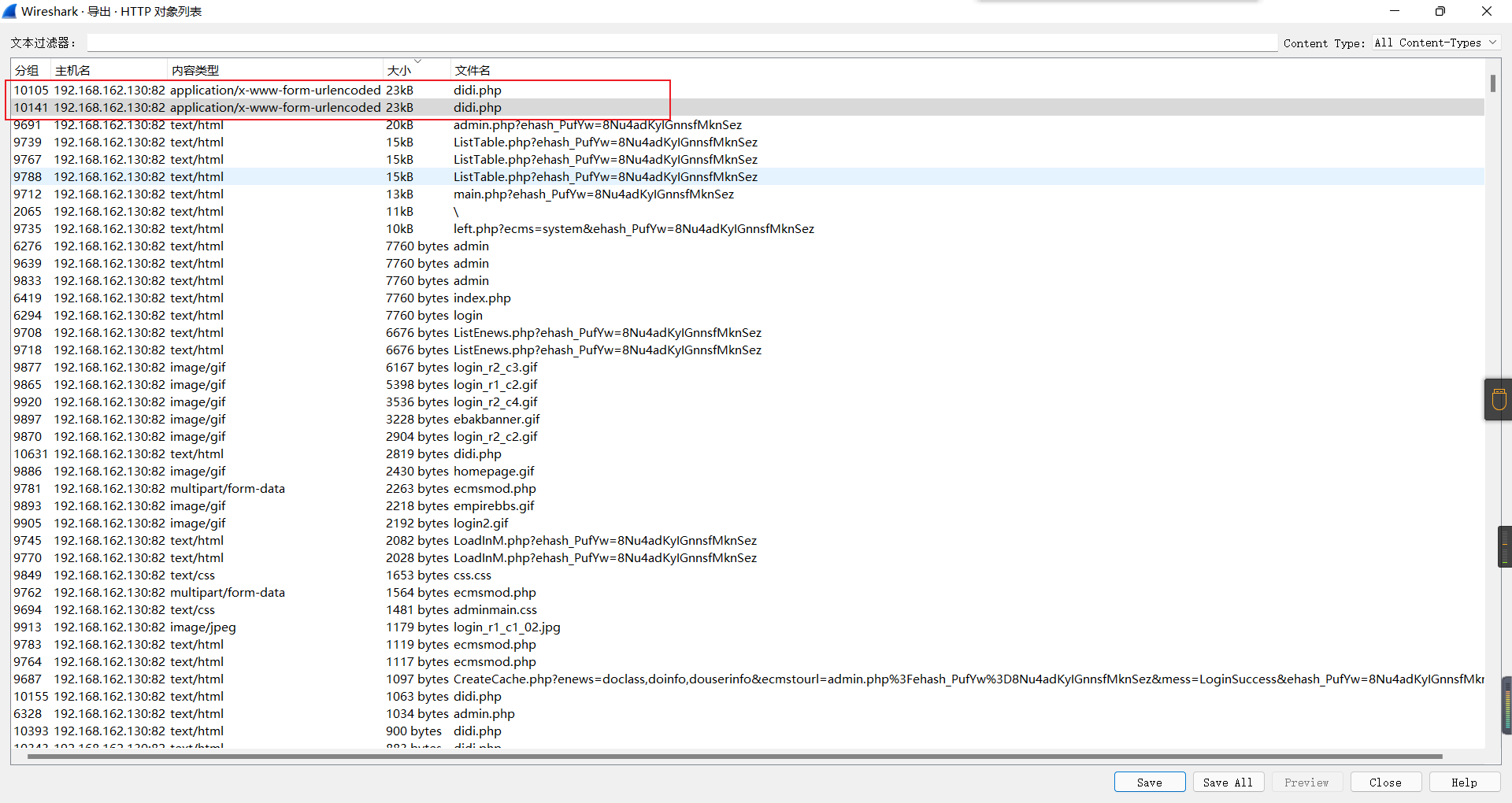Select the 6294 login row
Screen dimensions: 1512x803
[x=747, y=316]
